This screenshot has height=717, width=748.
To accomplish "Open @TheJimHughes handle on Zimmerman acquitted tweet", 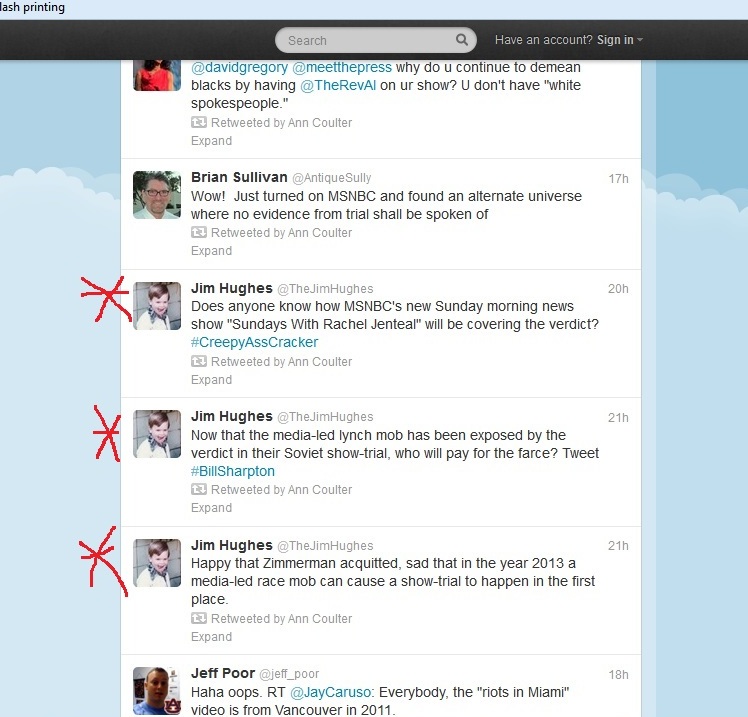I will (325, 546).
